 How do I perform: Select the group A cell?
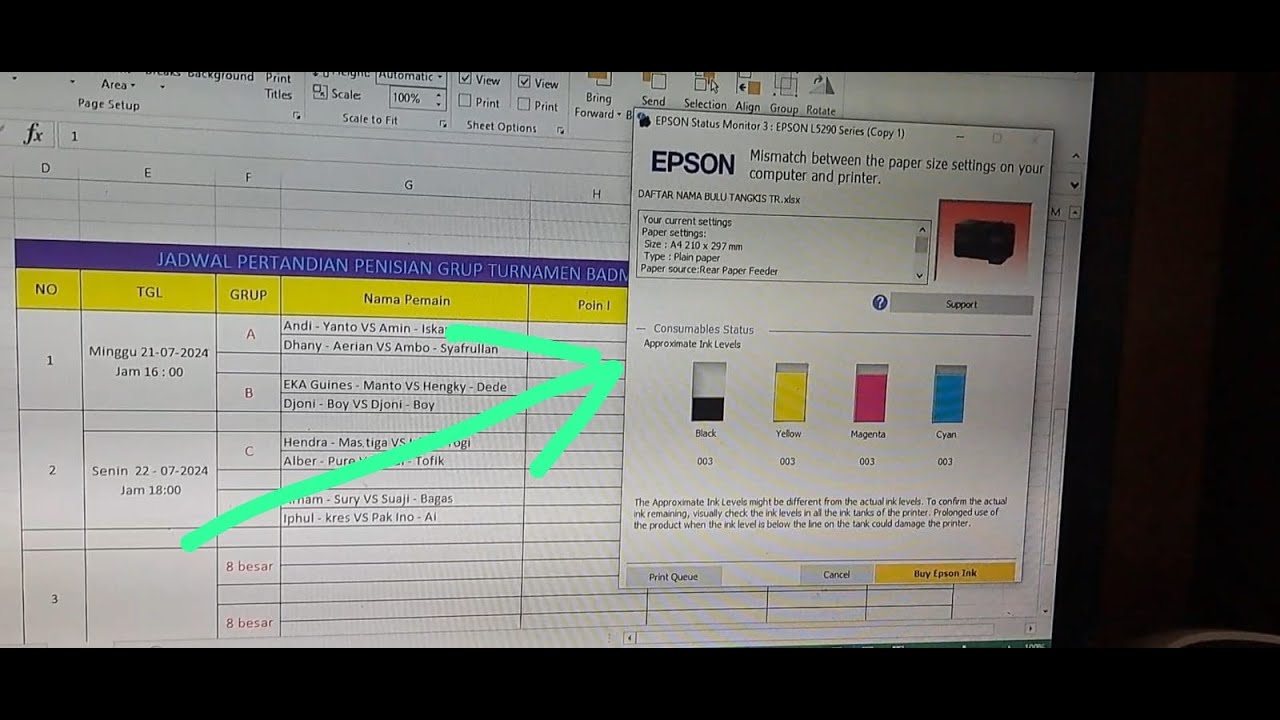249,334
